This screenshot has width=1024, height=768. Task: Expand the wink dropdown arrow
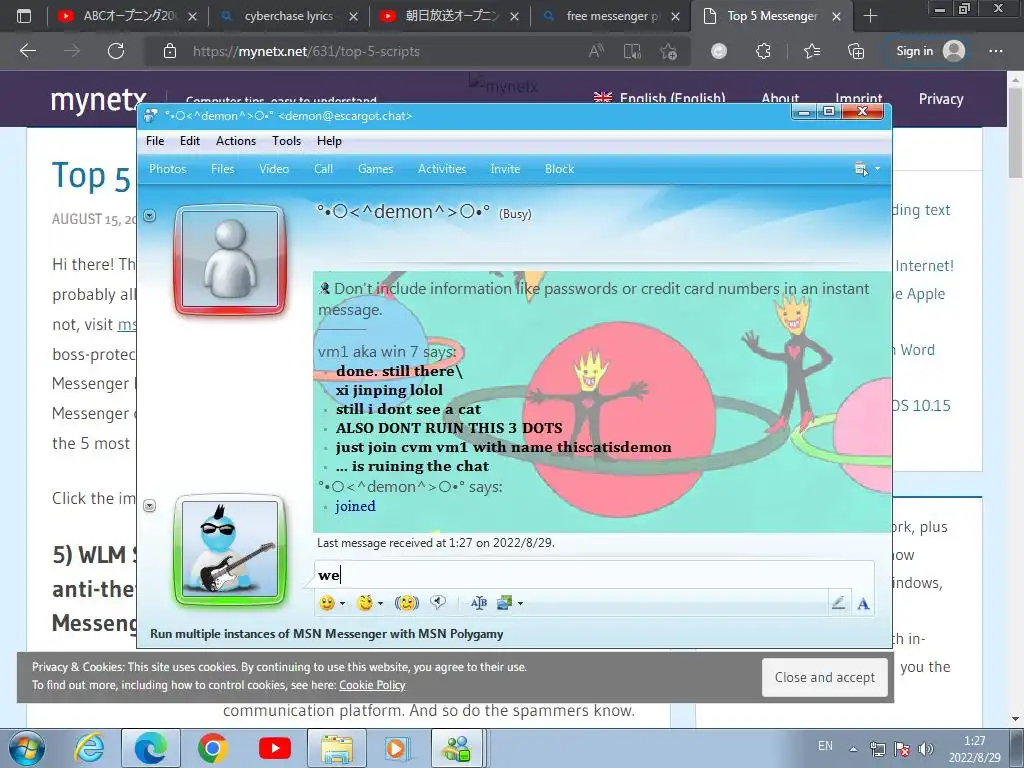(x=380, y=603)
